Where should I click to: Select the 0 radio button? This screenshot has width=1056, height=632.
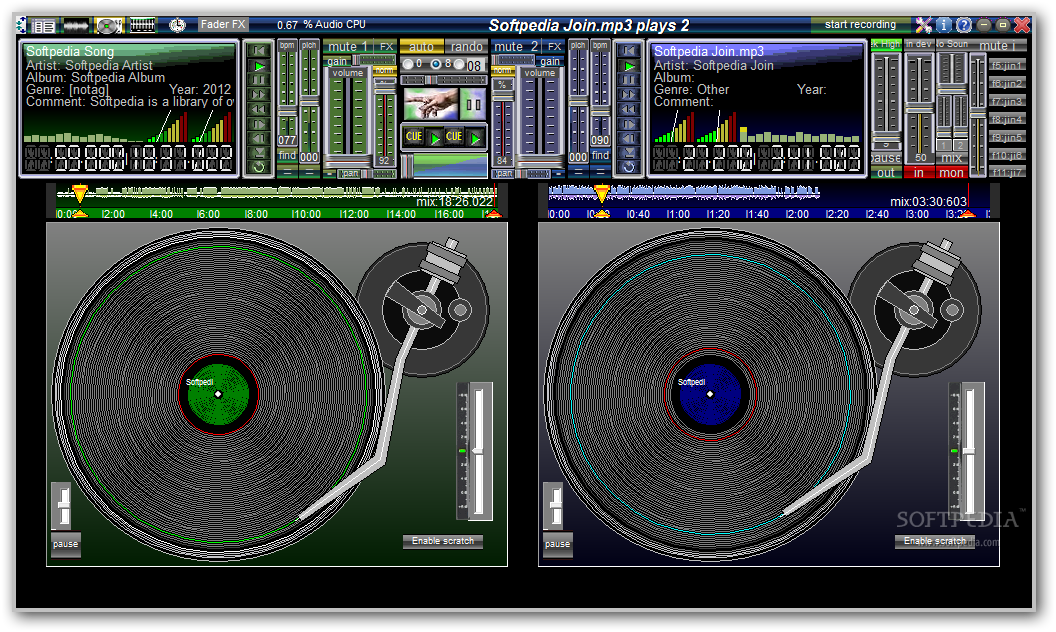point(407,64)
